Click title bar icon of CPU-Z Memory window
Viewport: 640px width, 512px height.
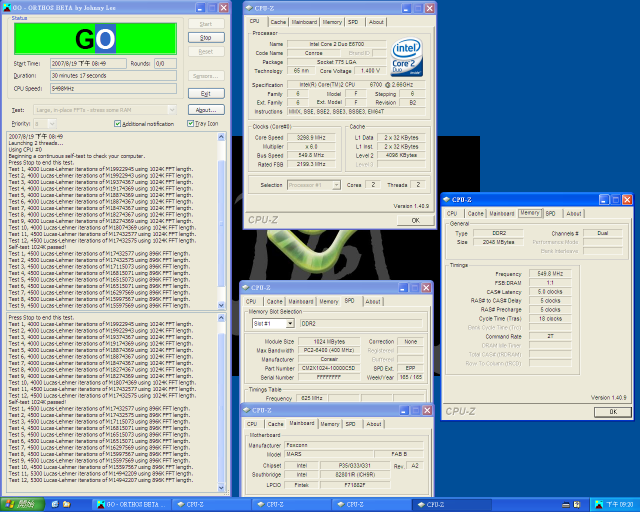click(447, 200)
